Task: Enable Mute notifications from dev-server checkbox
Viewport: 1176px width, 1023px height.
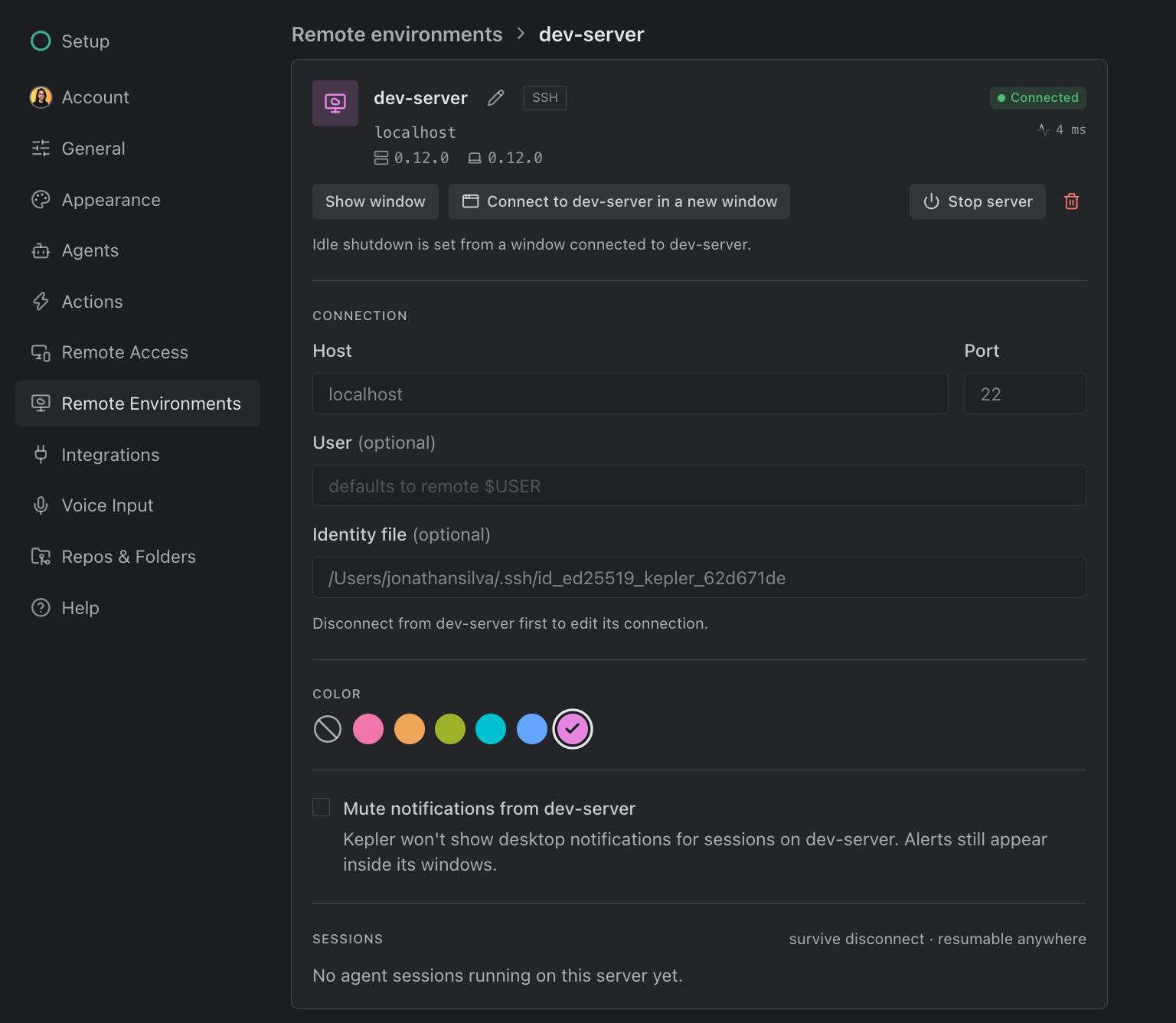Action: click(x=322, y=807)
